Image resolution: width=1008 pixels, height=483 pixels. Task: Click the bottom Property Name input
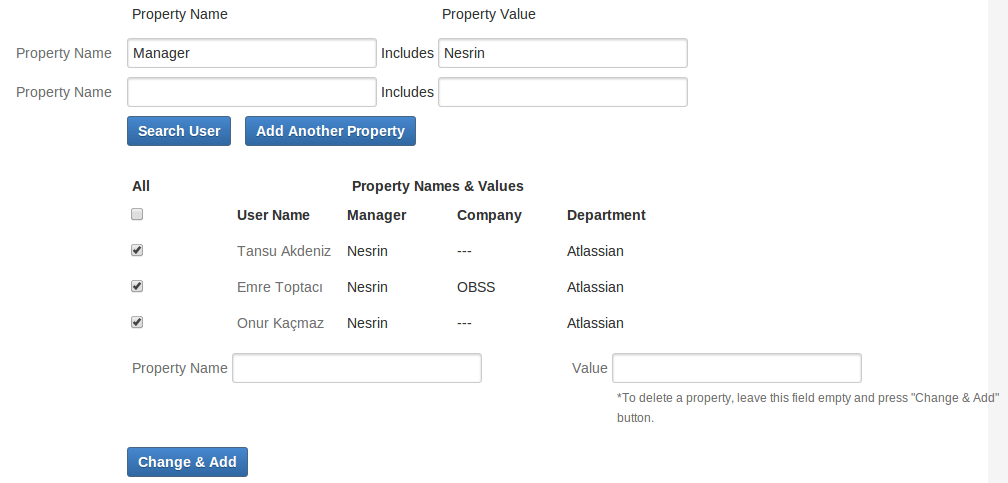(357, 368)
